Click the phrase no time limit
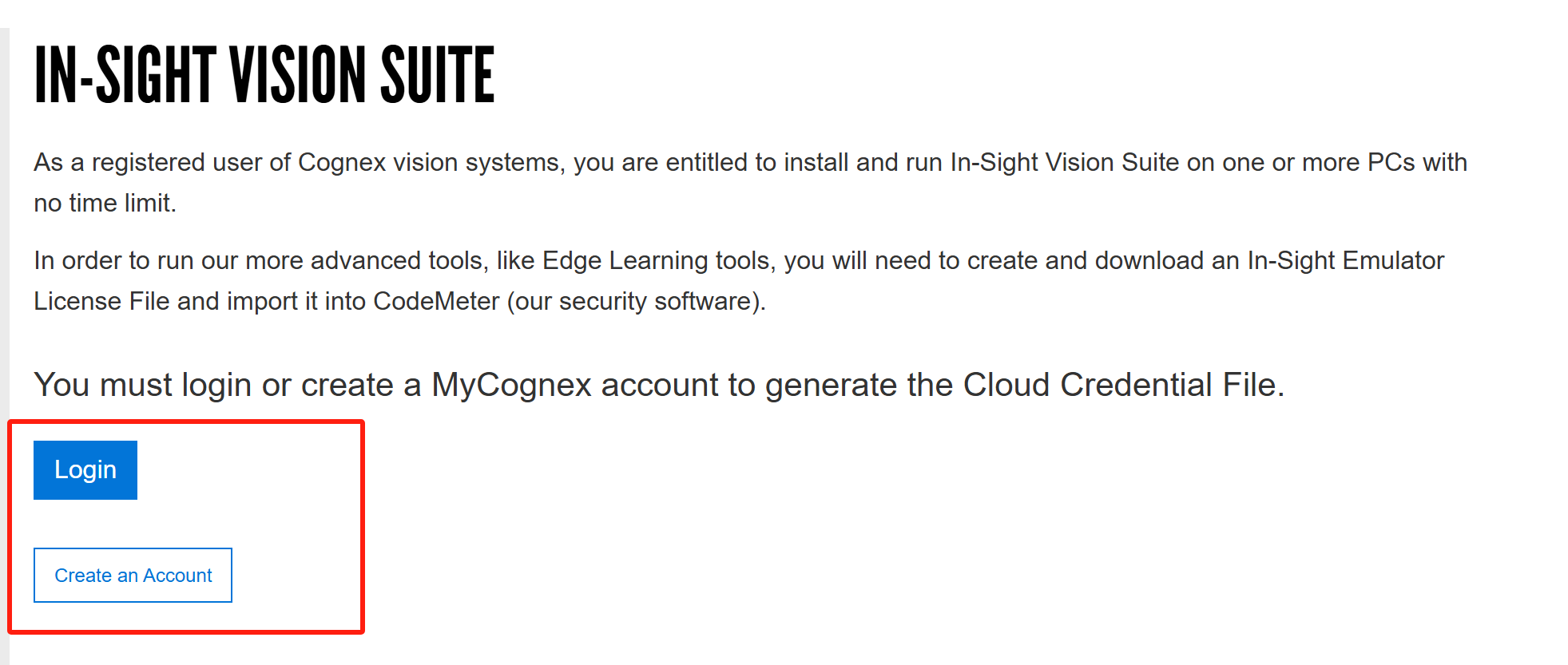 [104, 203]
